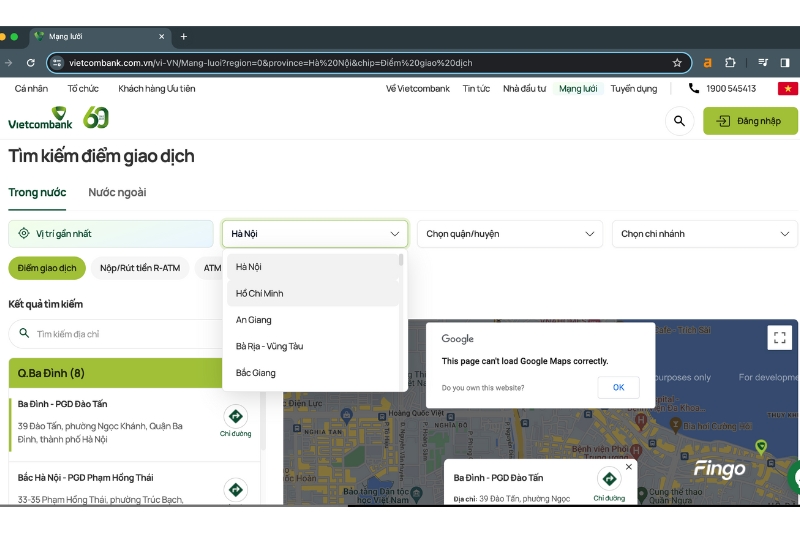
Task: Select Bắc Hà Nội - PGD Phạm Hồng Thái result
Action: 135,485
